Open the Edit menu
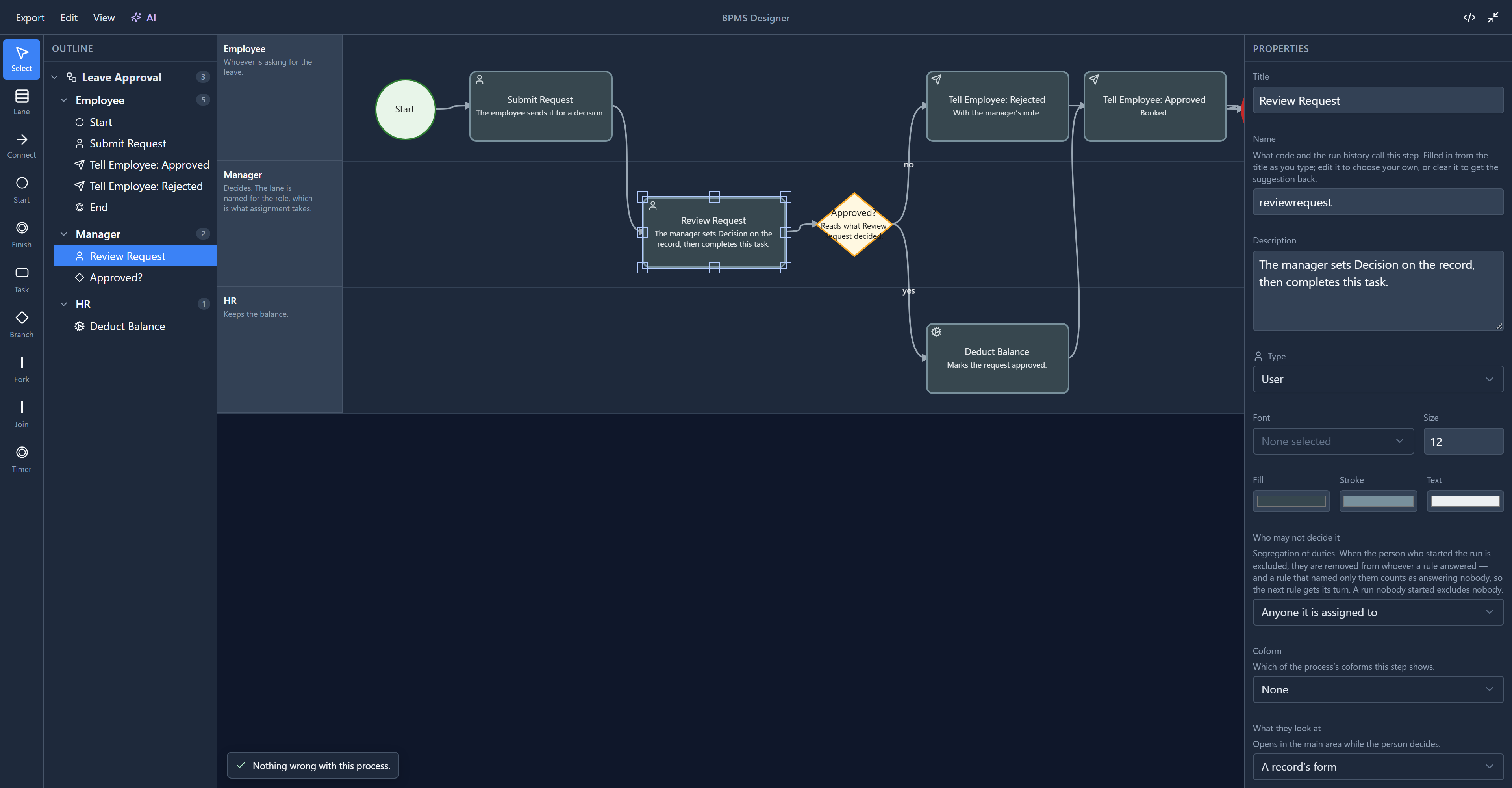Viewport: 1512px width, 788px height. click(x=69, y=18)
